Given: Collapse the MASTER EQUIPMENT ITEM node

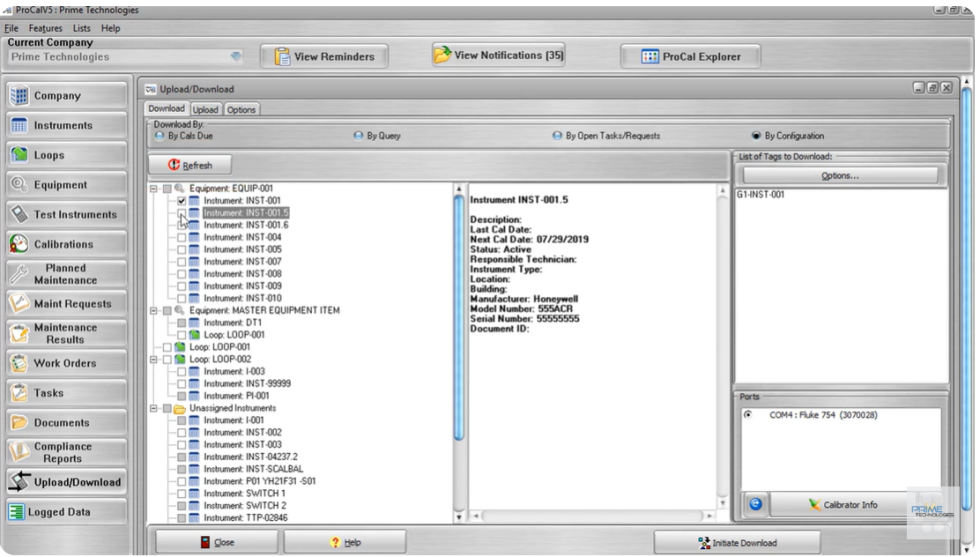Looking at the screenshot, I should click(x=153, y=310).
